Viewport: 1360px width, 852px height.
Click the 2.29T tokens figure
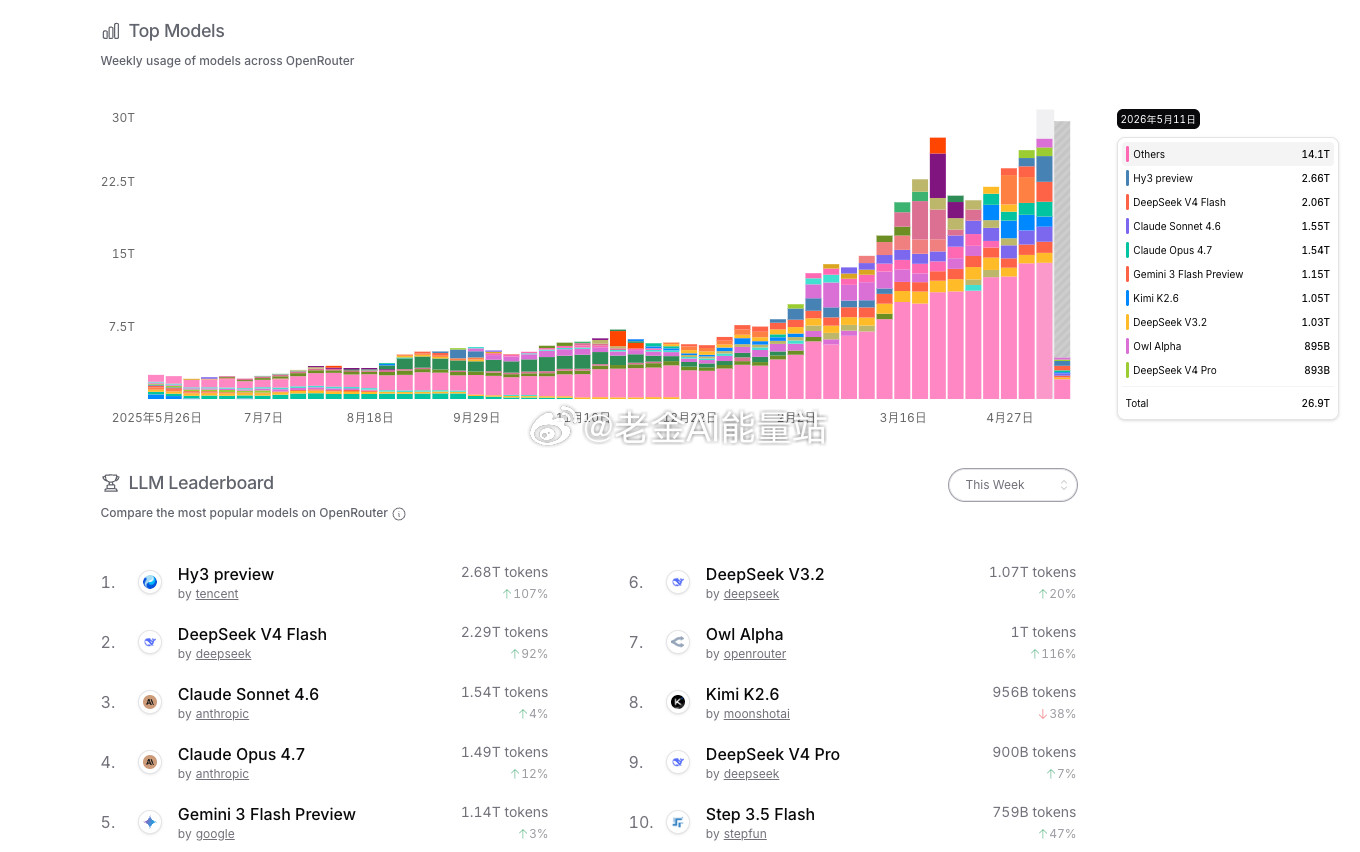[504, 632]
